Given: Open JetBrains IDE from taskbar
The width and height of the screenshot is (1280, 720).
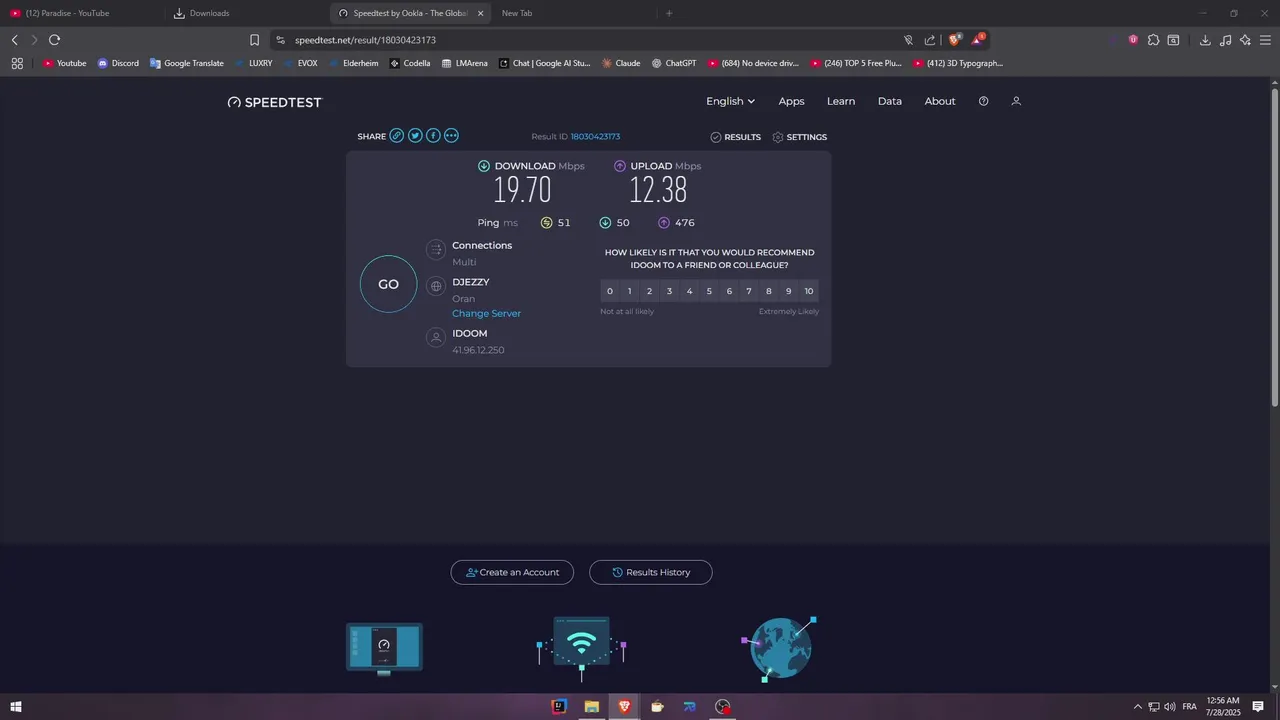Looking at the screenshot, I should tap(559, 707).
